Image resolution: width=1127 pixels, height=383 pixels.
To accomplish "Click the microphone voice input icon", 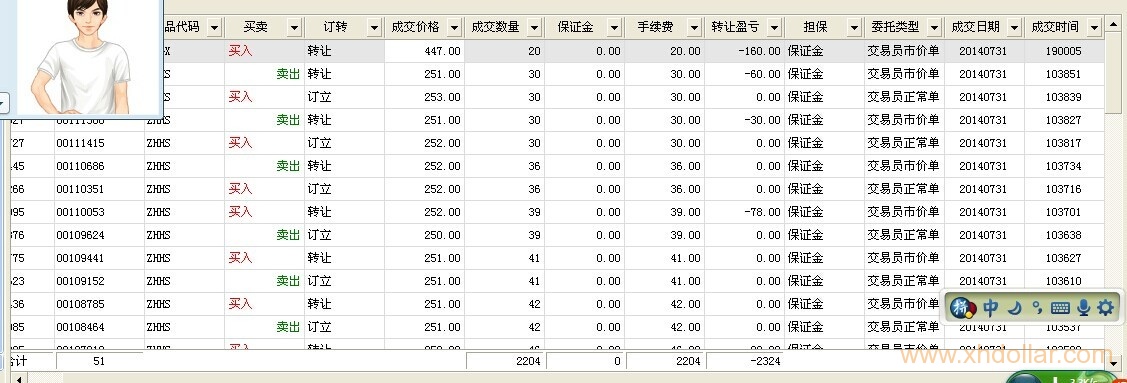I will pyautogui.click(x=1084, y=308).
